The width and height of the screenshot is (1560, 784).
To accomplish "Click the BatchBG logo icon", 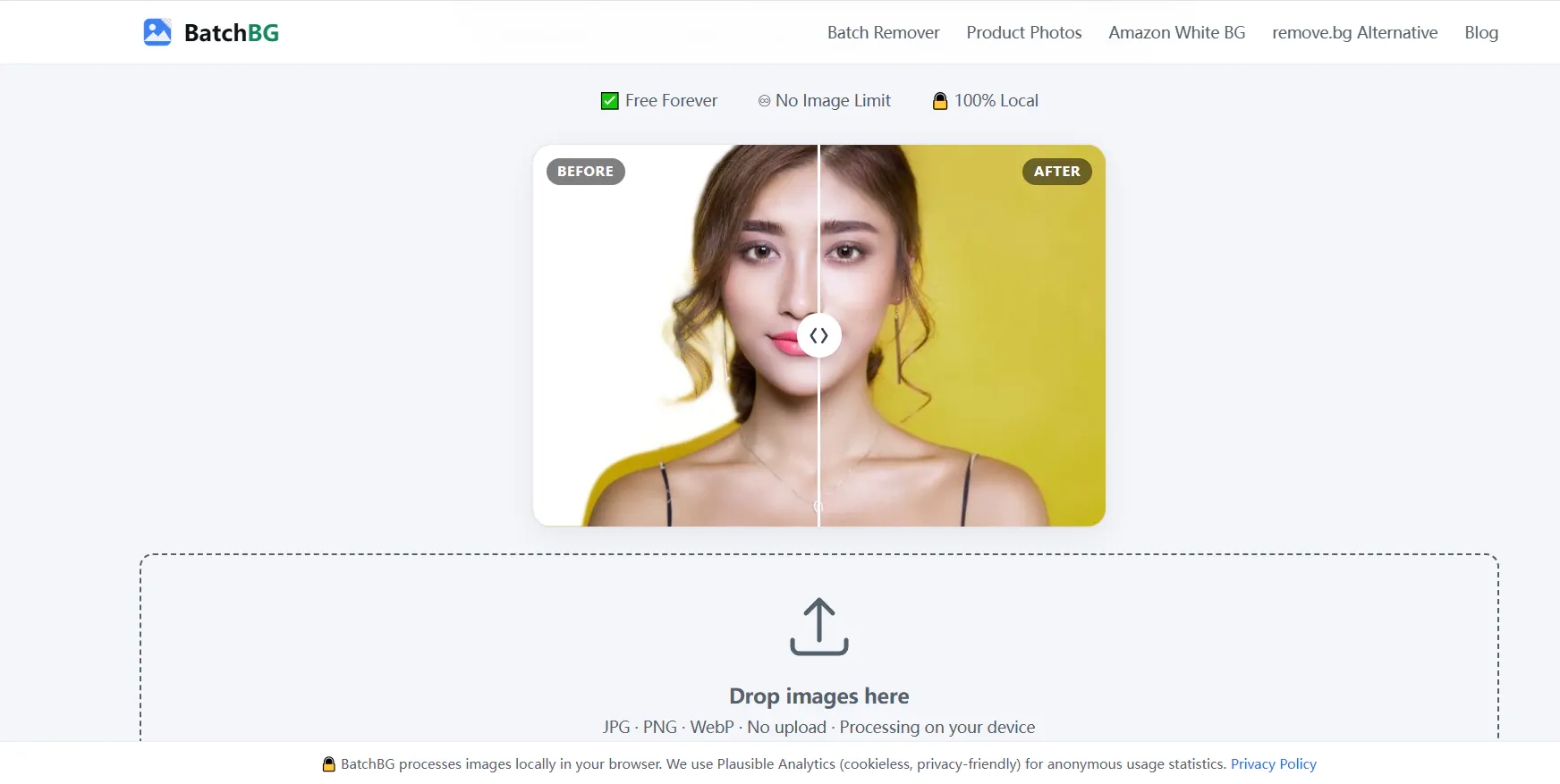I will pyautogui.click(x=157, y=32).
